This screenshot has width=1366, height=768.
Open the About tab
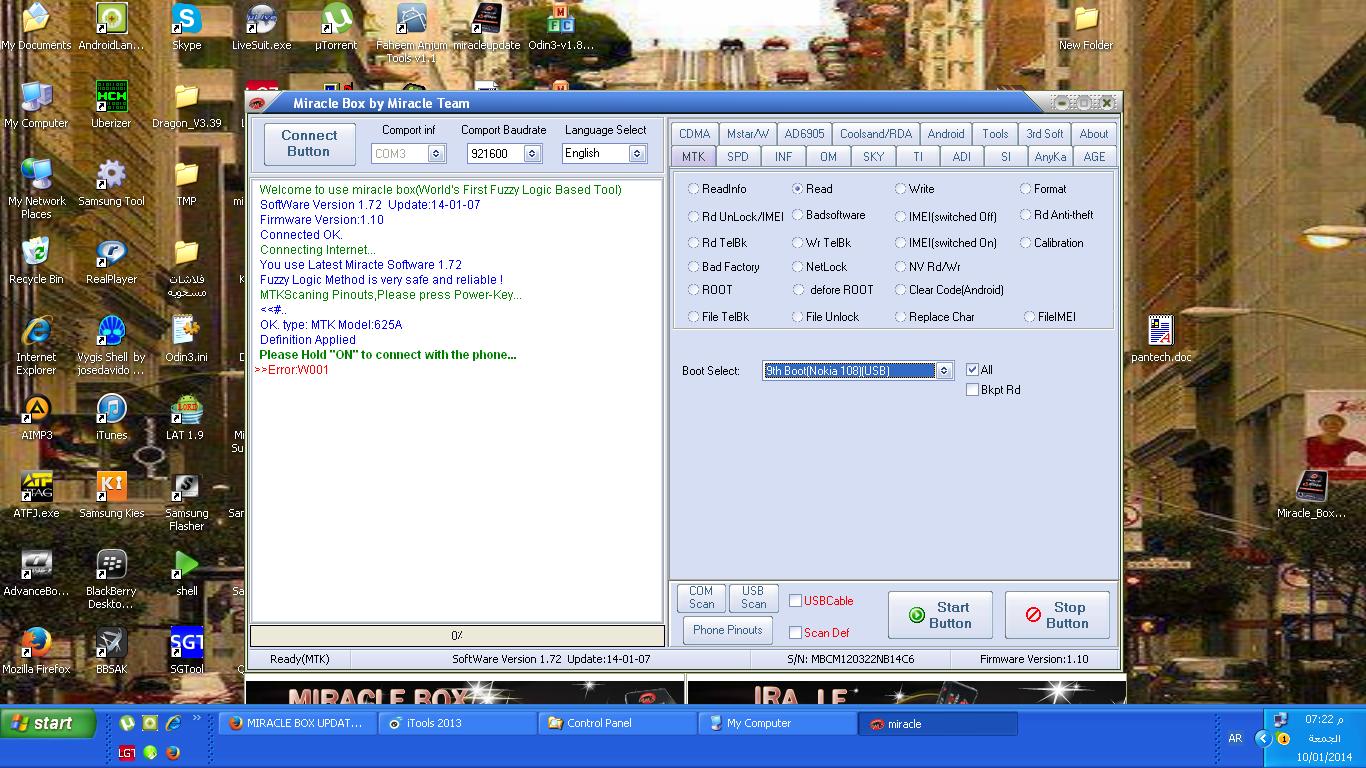1094,134
